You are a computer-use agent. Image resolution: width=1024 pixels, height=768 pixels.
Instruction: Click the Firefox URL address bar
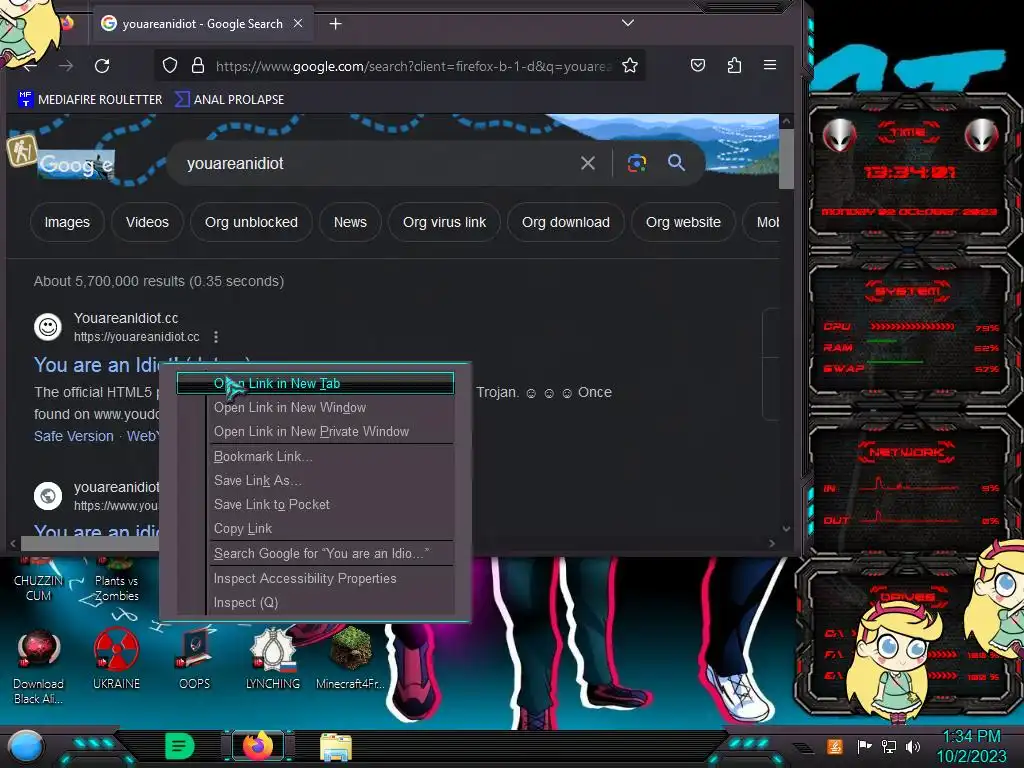(413, 66)
